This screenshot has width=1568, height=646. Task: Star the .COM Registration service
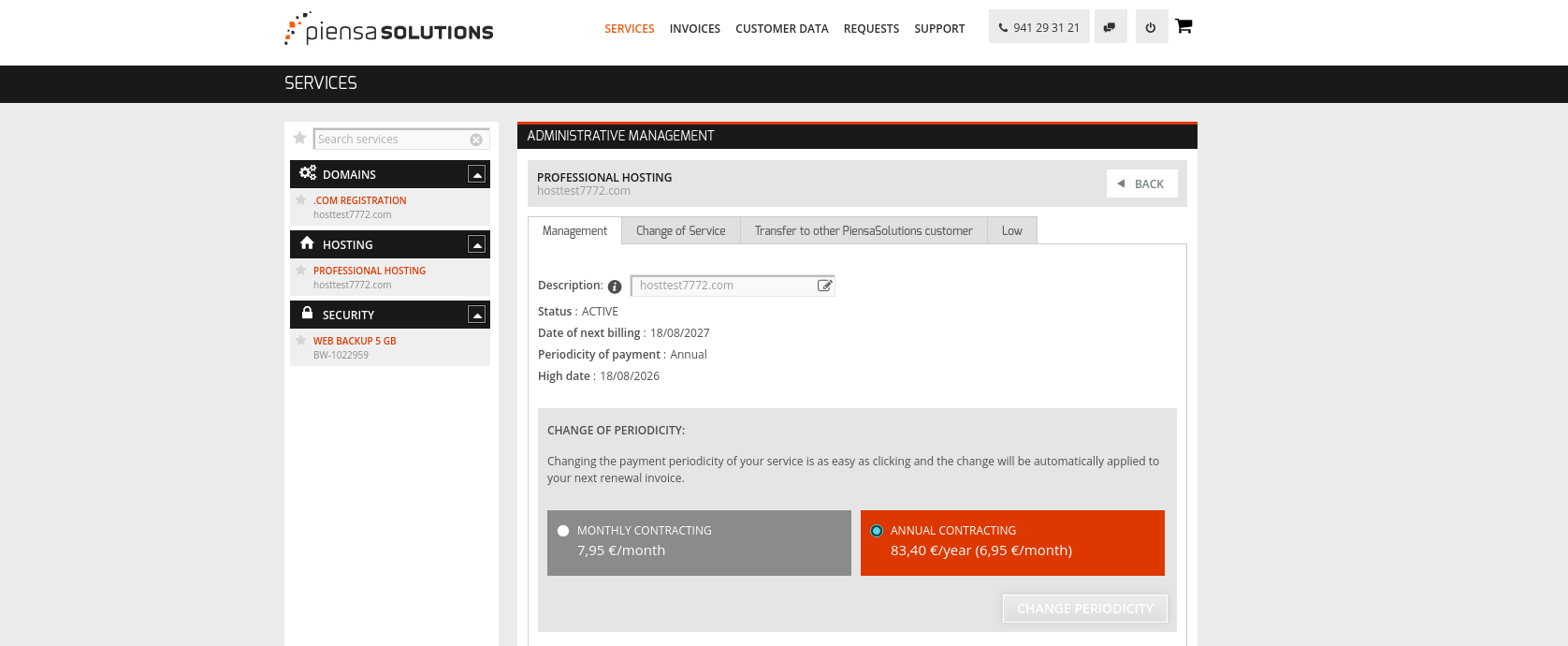(301, 200)
